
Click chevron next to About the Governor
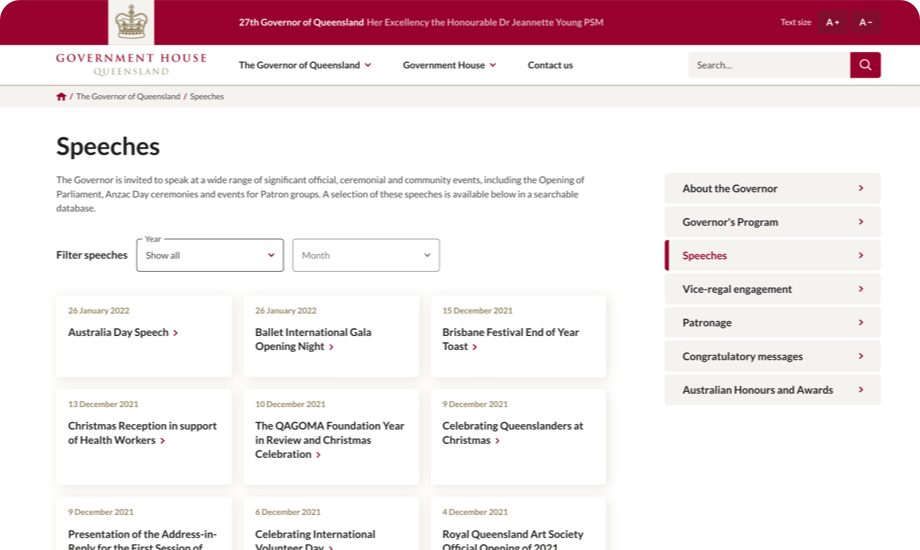click(861, 188)
